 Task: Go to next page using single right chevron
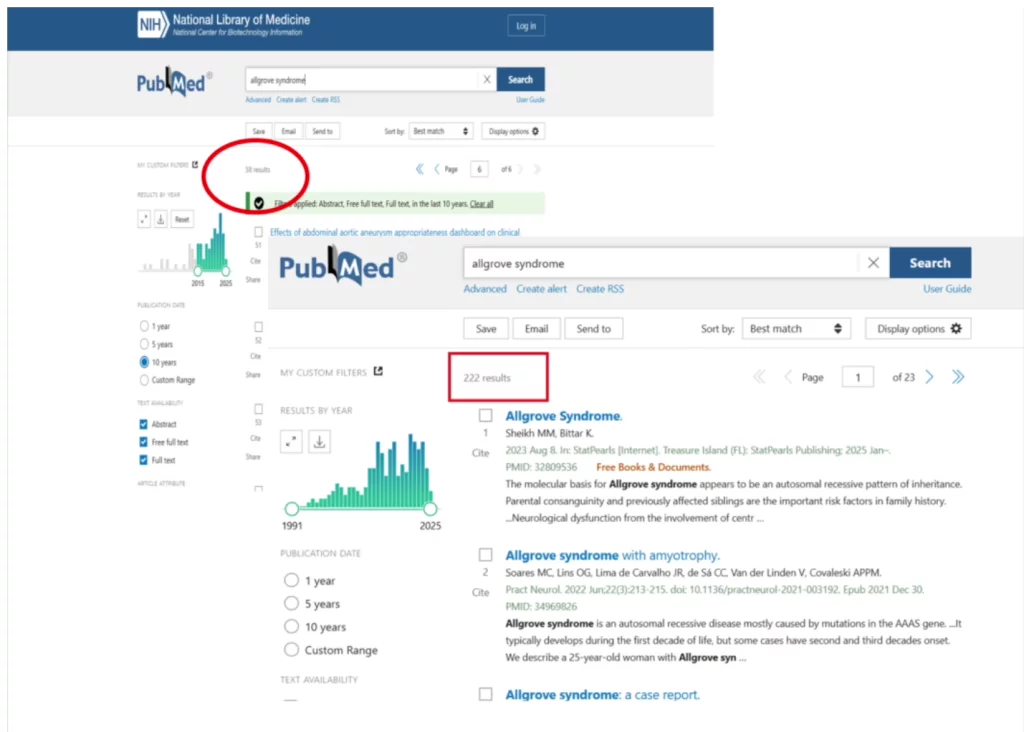[929, 377]
